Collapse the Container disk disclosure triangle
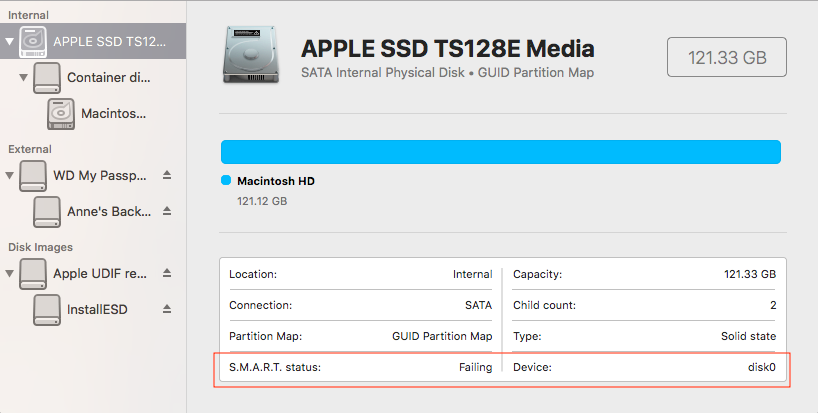The height and width of the screenshot is (413, 818). click(23, 77)
